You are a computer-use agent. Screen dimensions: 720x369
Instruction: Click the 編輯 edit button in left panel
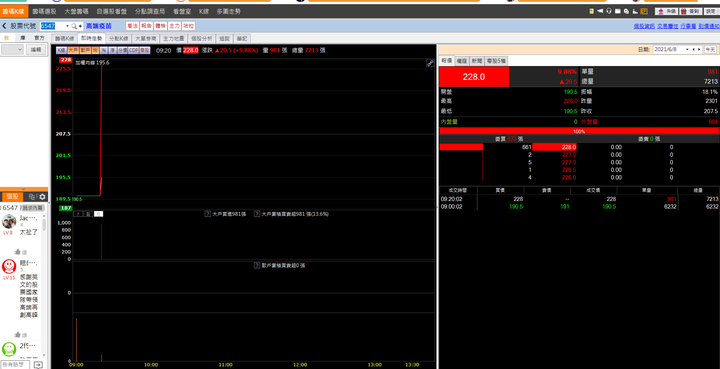pyautogui.click(x=36, y=50)
